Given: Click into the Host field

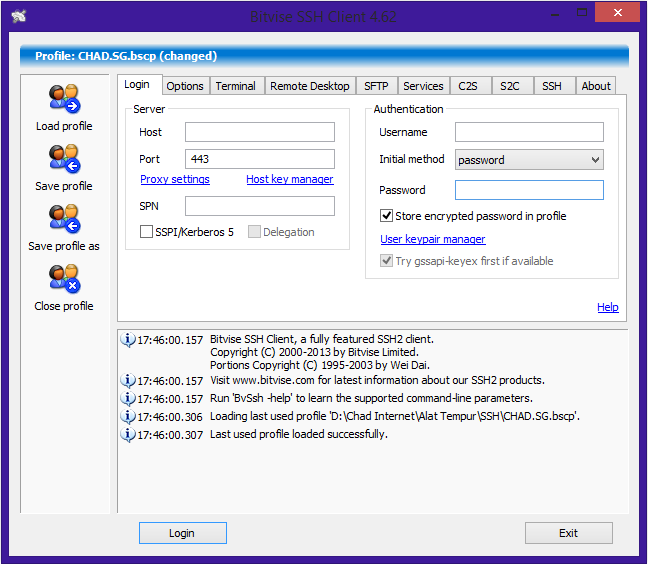Looking at the screenshot, I should click(260, 132).
